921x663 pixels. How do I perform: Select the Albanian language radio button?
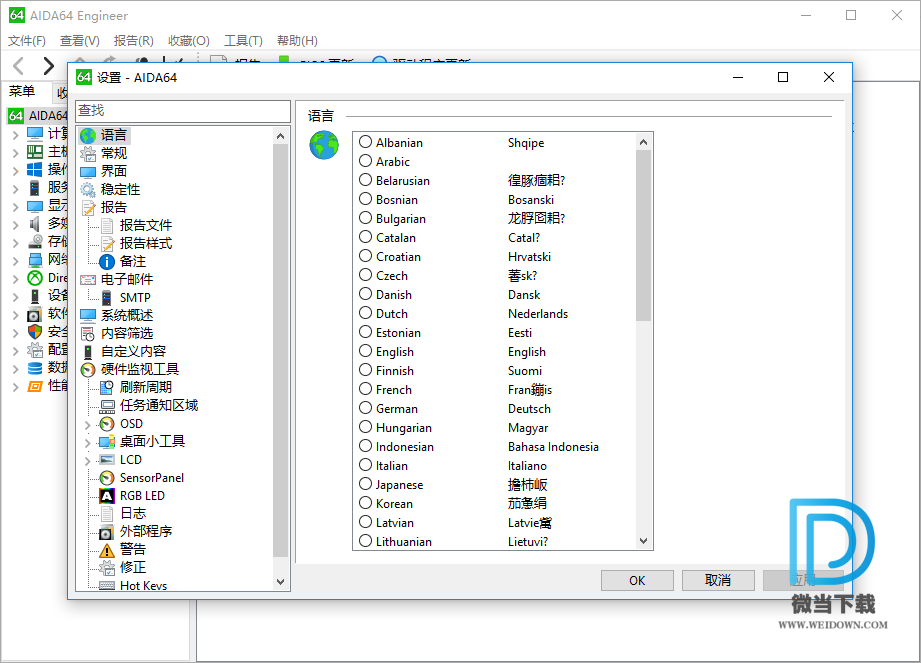point(365,142)
